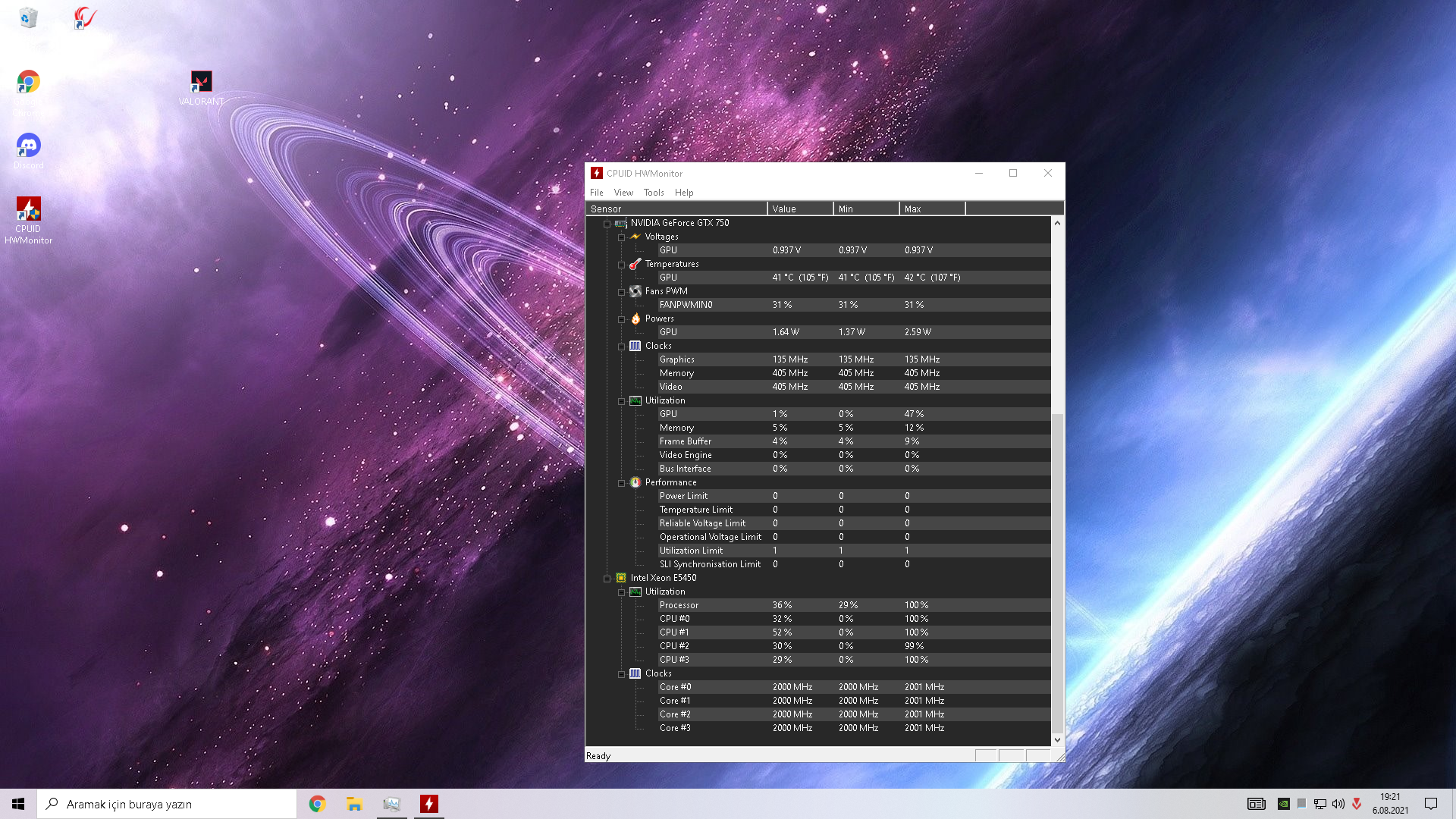1456x819 pixels.
Task: Click the Performance gauge icon
Action: 635,482
